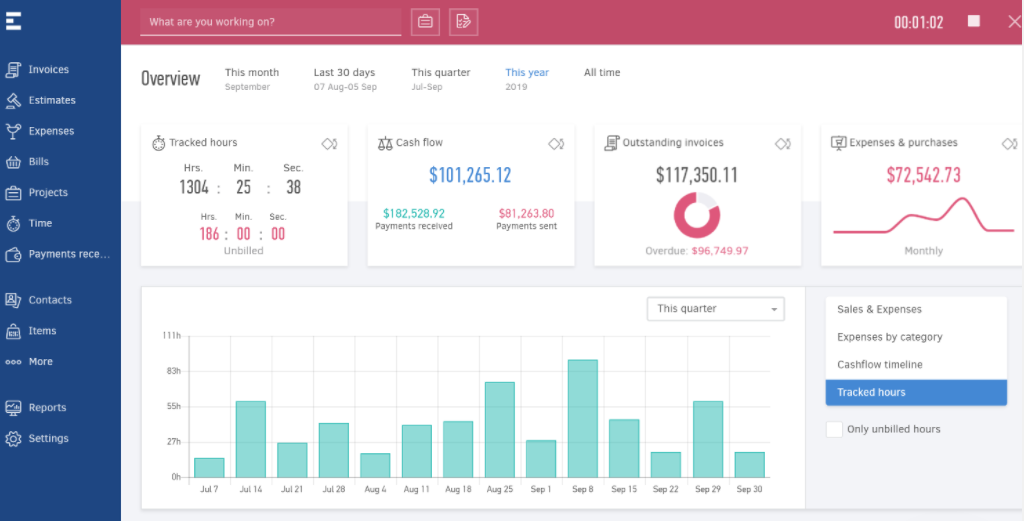1024x521 pixels.
Task: Click the Reports label in sidebar
Action: (x=47, y=407)
